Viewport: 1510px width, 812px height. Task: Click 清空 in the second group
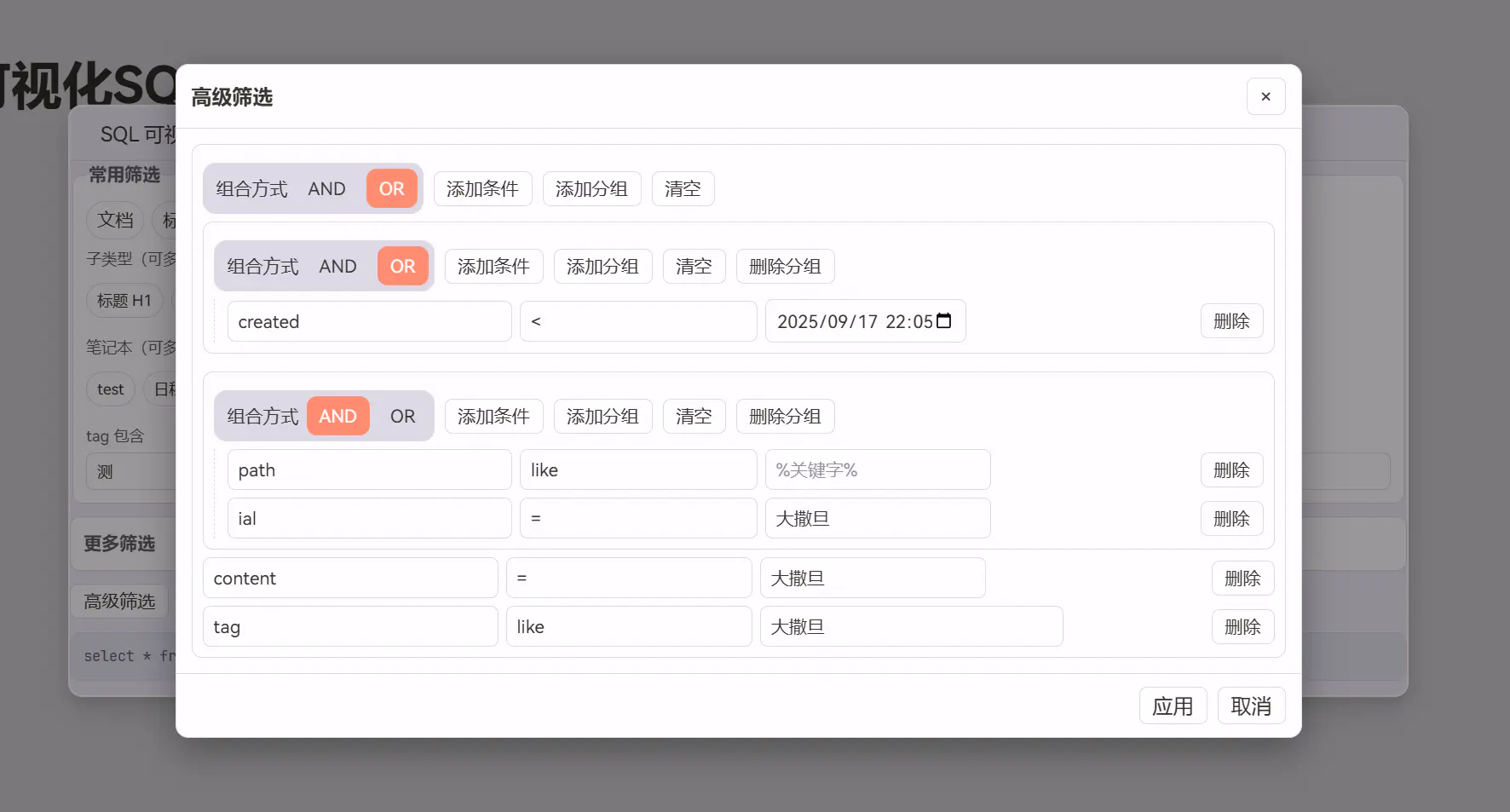click(x=694, y=417)
